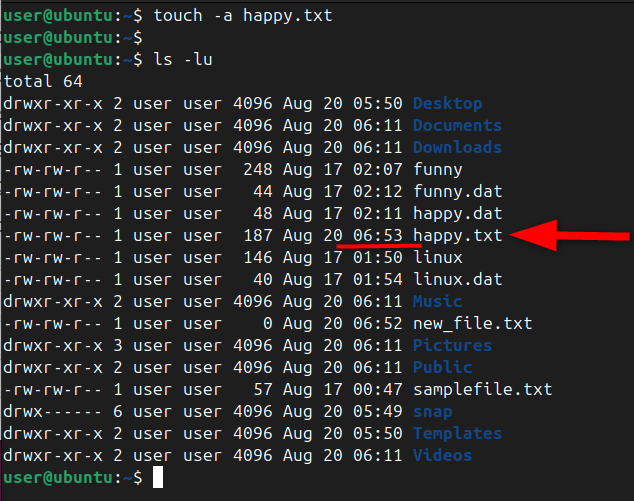This screenshot has height=501, width=634.
Task: Select the Pictures directory name
Action: 452,346
